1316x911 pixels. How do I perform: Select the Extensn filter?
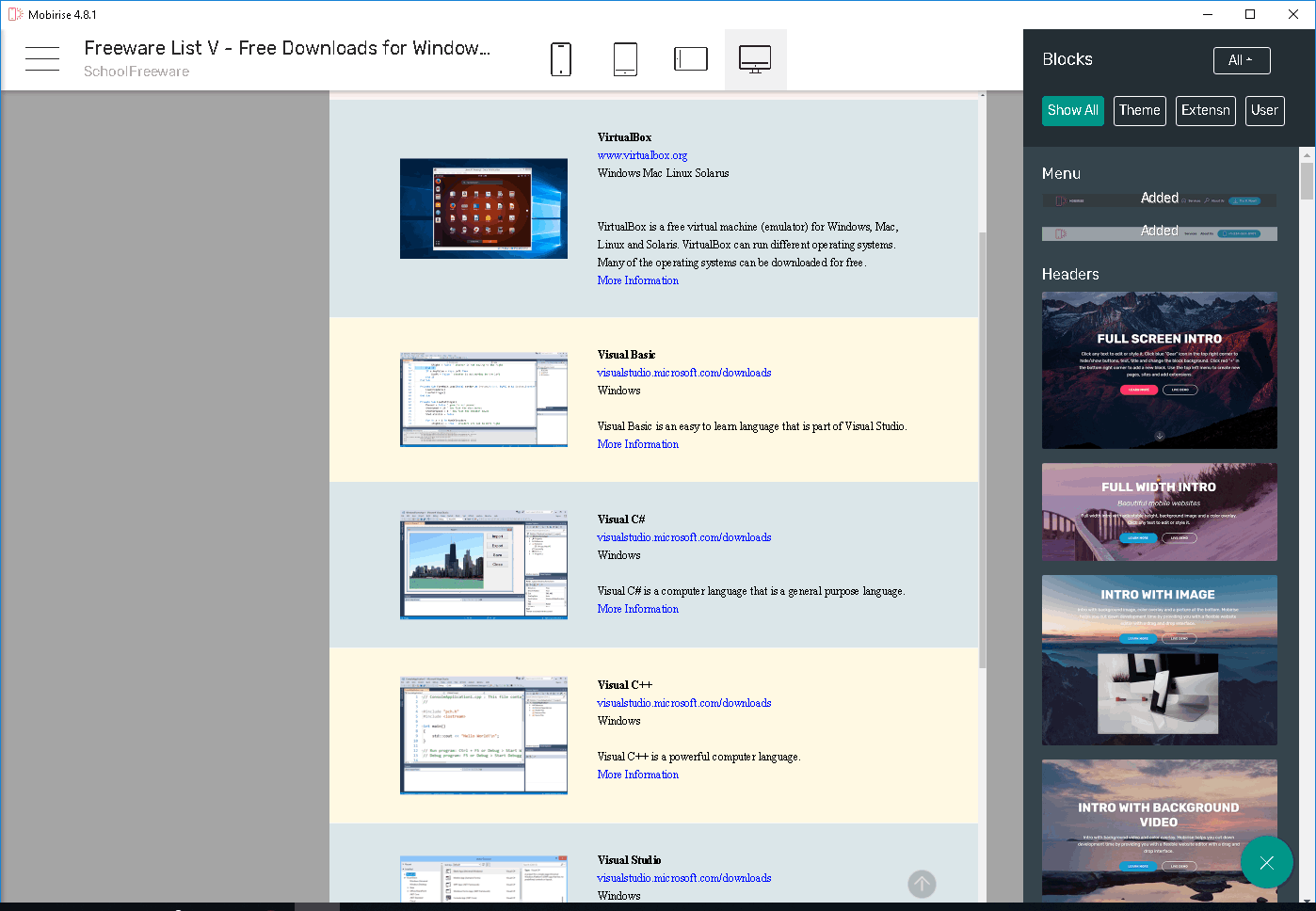[1206, 111]
